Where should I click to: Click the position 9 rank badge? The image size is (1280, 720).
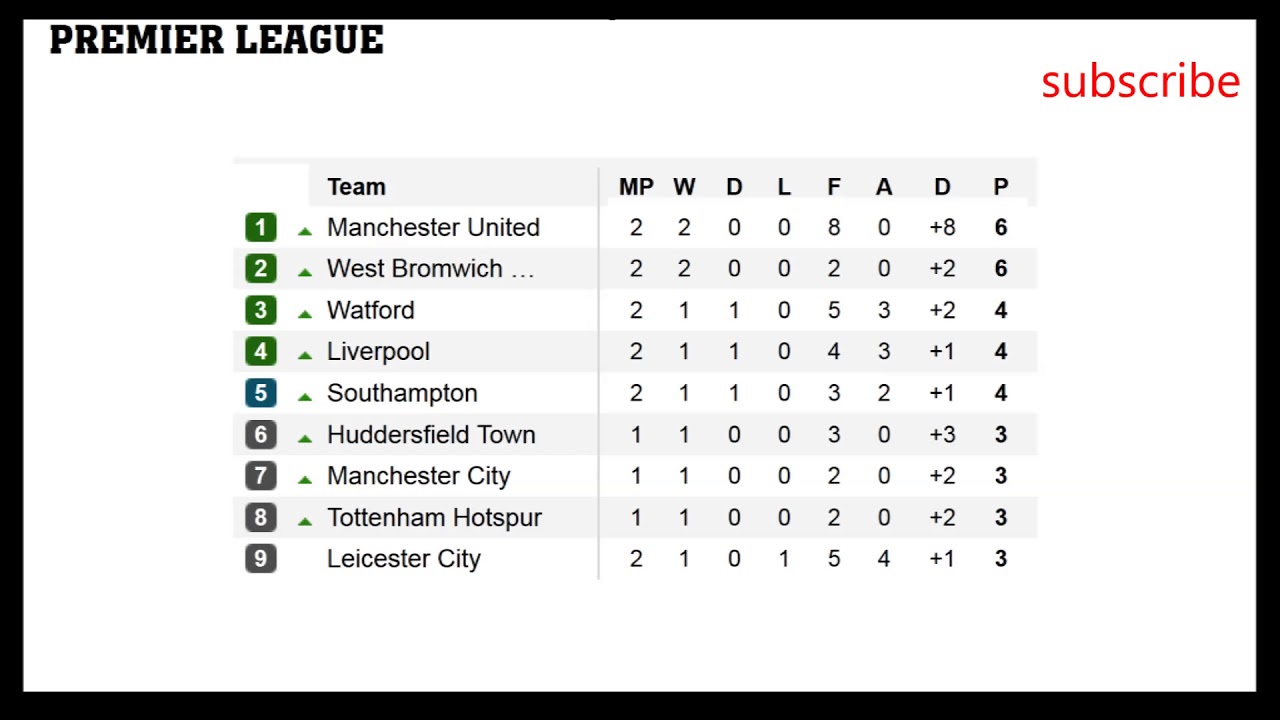pyautogui.click(x=260, y=559)
